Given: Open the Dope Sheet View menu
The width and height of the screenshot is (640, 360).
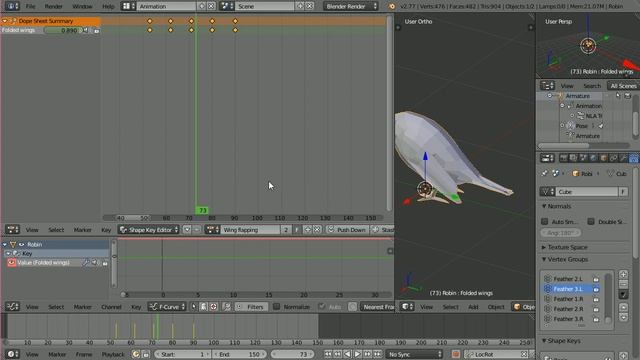Looking at the screenshot, I should [x=32, y=230].
